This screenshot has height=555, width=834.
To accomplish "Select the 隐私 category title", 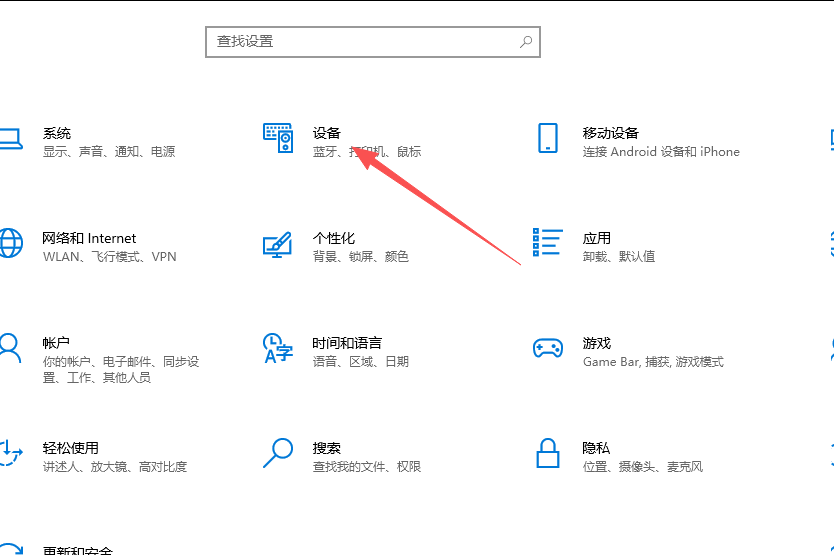I will [596, 448].
